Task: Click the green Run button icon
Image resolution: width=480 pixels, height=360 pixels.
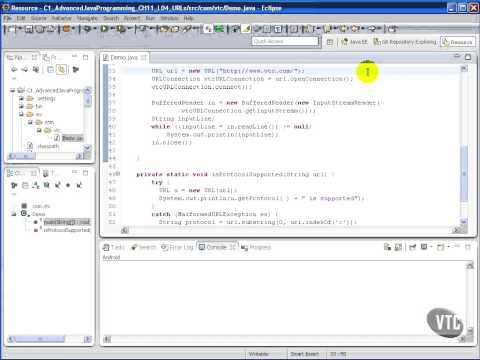Action: 104,29
